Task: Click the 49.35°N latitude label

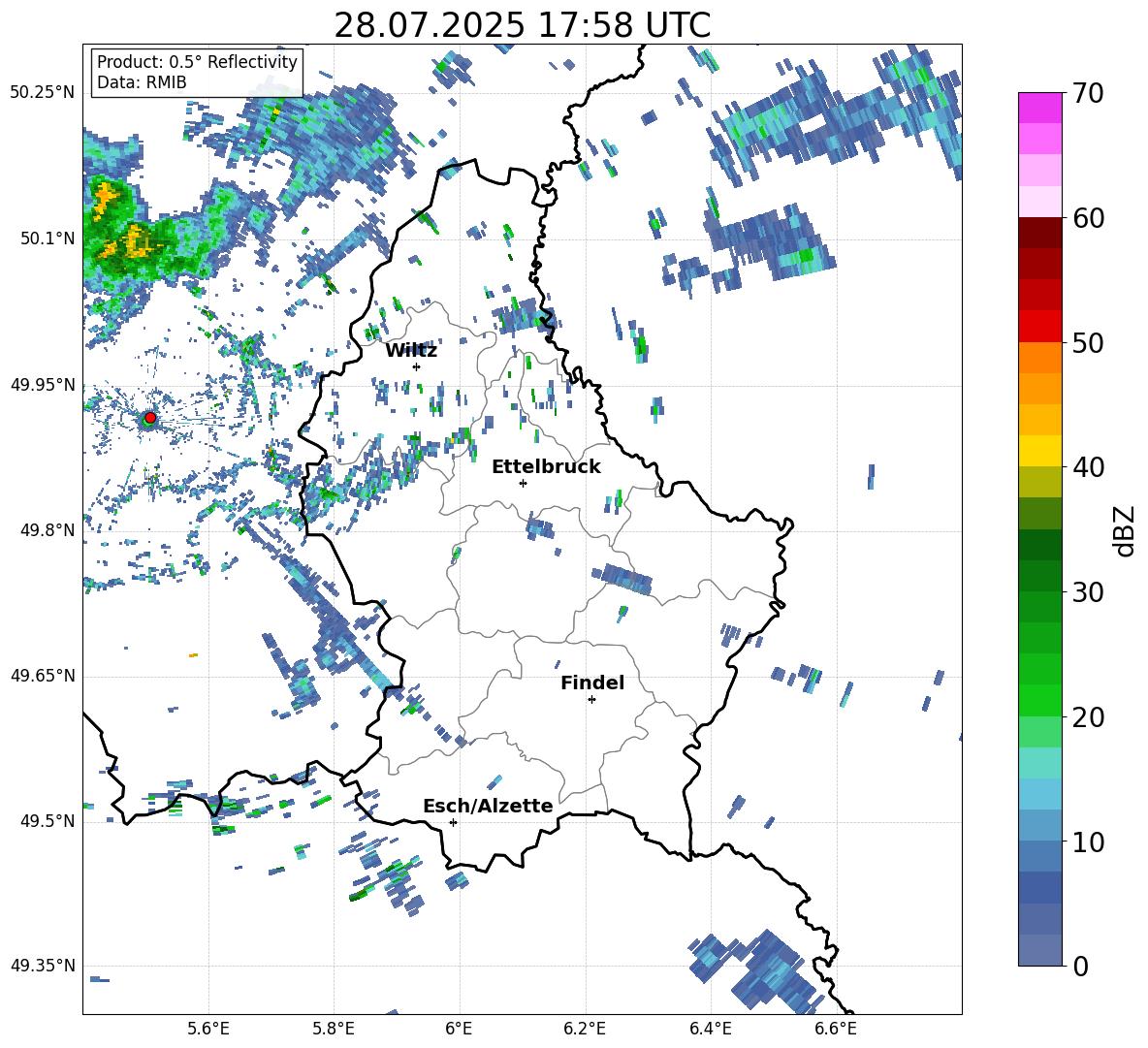Action: coord(43,966)
